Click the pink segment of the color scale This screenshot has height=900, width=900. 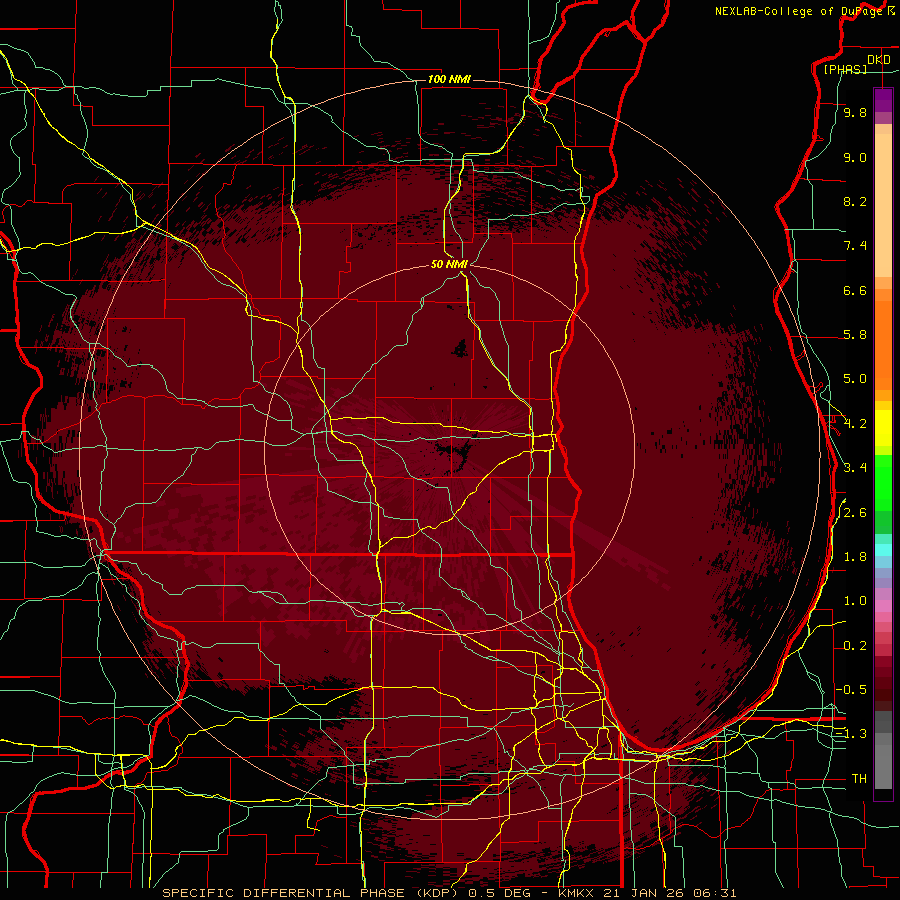coord(883,606)
